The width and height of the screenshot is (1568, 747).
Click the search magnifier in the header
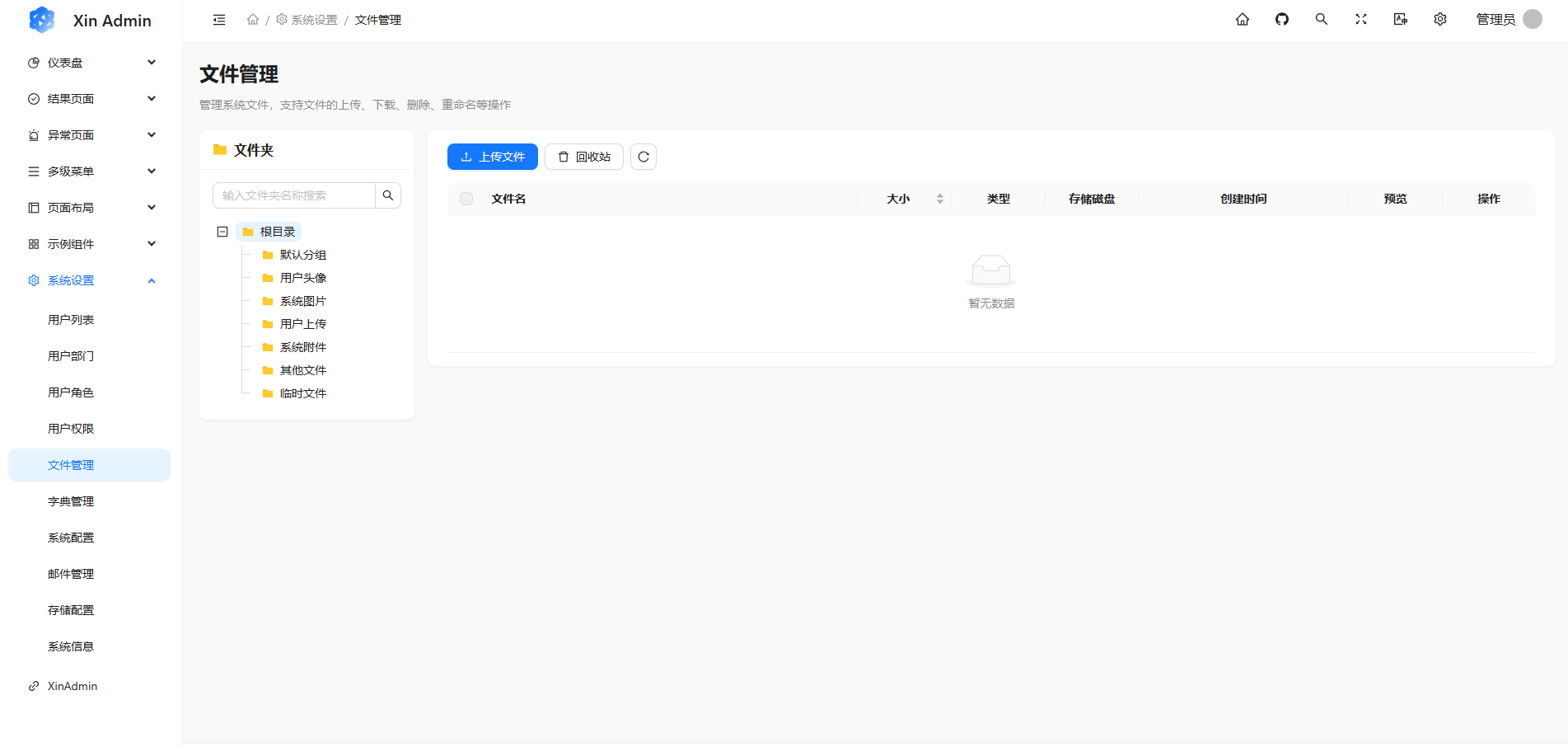[x=1321, y=20]
